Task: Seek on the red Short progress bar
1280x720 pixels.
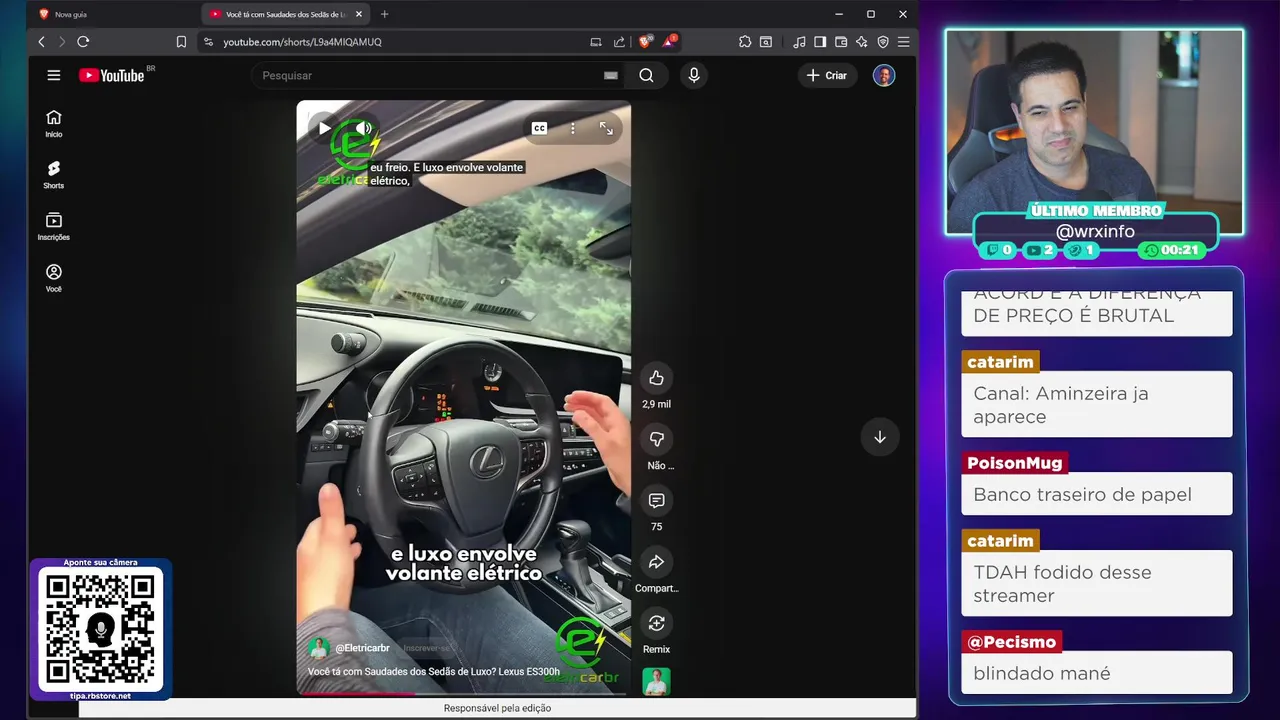Action: pos(463,693)
